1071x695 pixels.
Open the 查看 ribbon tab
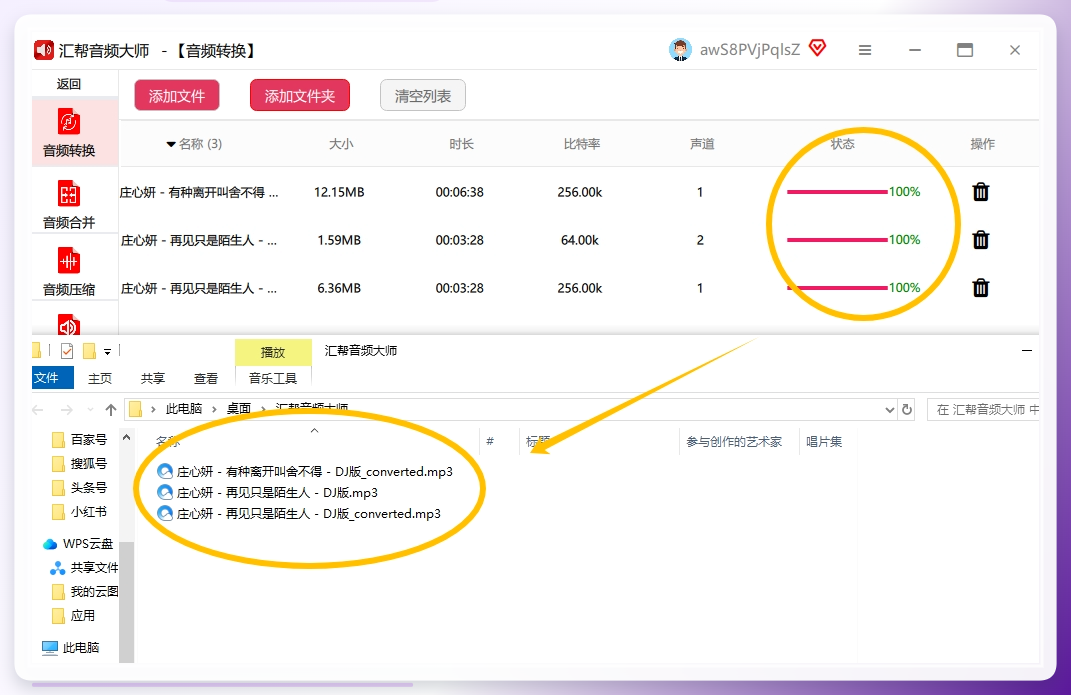pos(206,378)
